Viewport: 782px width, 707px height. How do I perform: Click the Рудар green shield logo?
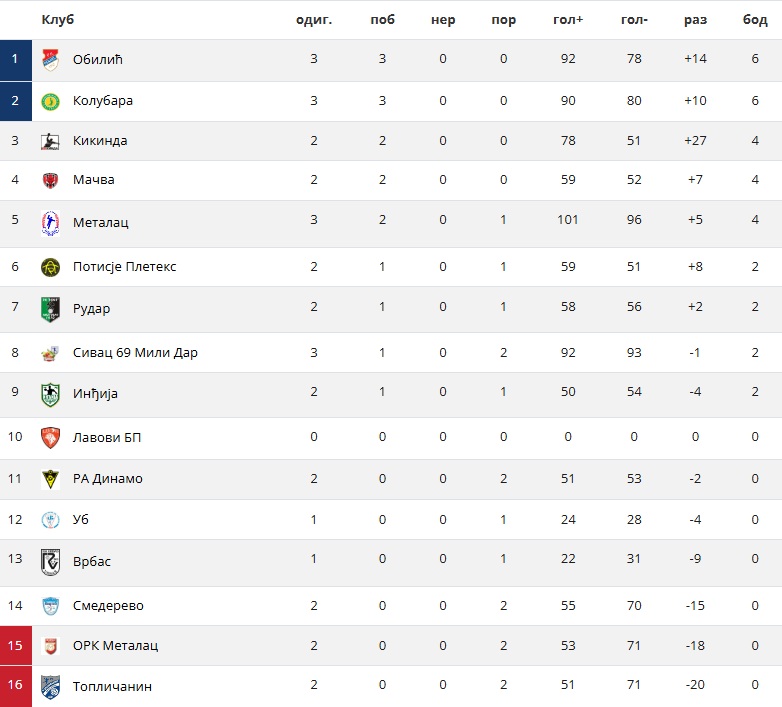(50, 309)
